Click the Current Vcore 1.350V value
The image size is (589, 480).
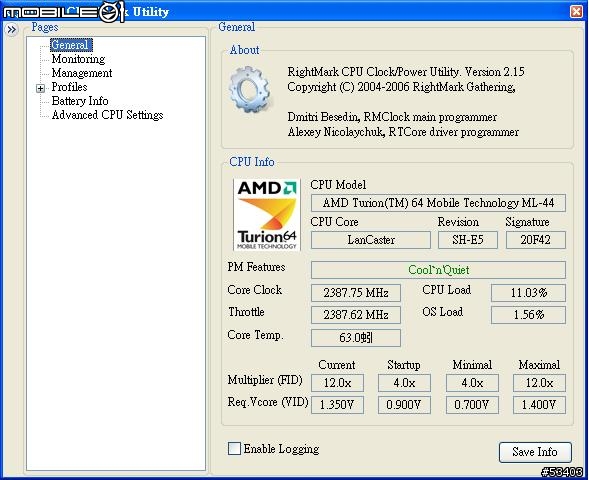[x=337, y=405]
